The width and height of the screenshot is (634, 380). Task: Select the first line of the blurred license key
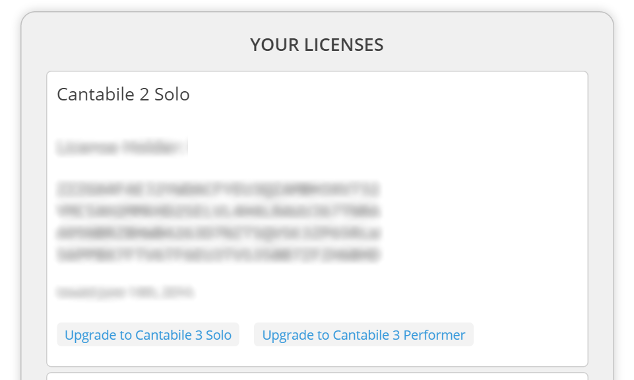point(218,190)
